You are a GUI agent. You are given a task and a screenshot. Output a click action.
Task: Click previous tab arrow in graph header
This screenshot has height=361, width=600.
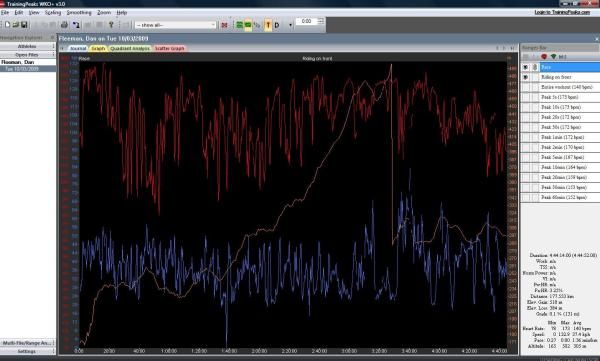[497, 48]
